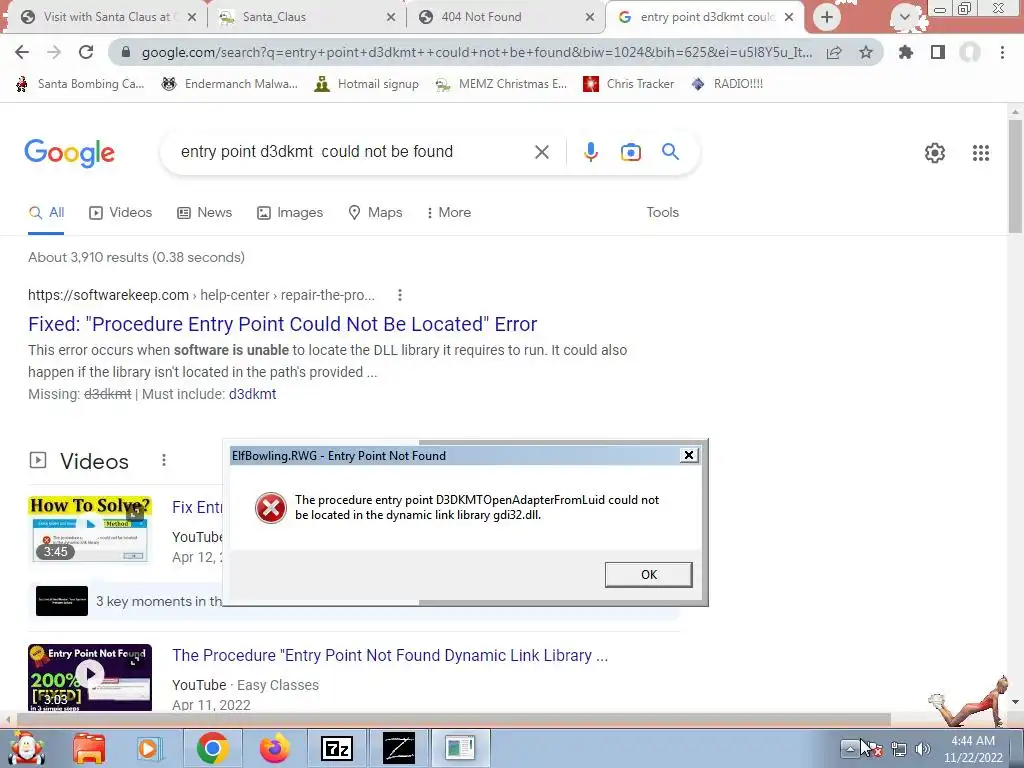1024x768 pixels.
Task: Switch to the 404 Not Found tab
Action: (505, 17)
